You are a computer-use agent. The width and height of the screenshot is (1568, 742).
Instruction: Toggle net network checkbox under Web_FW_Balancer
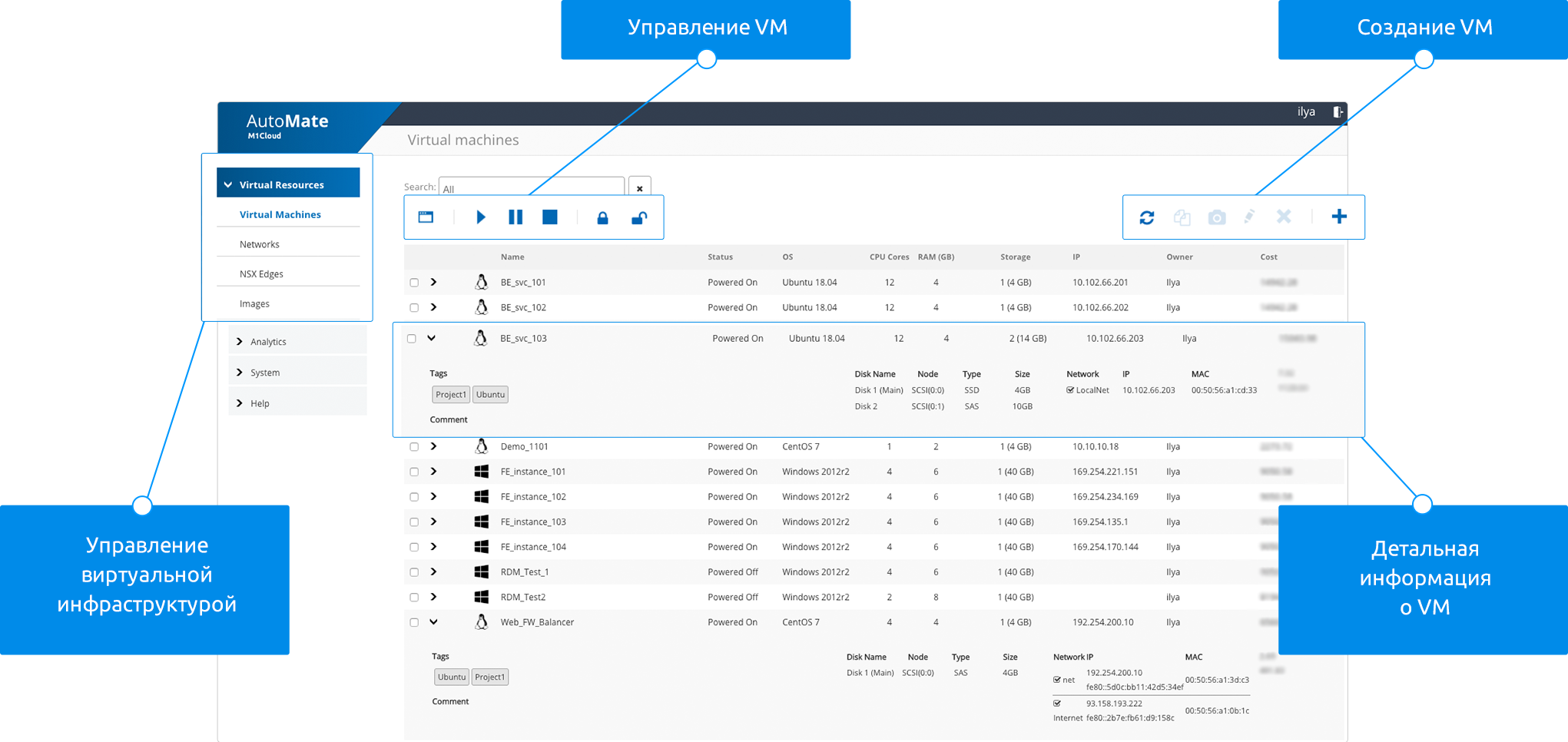click(1057, 680)
